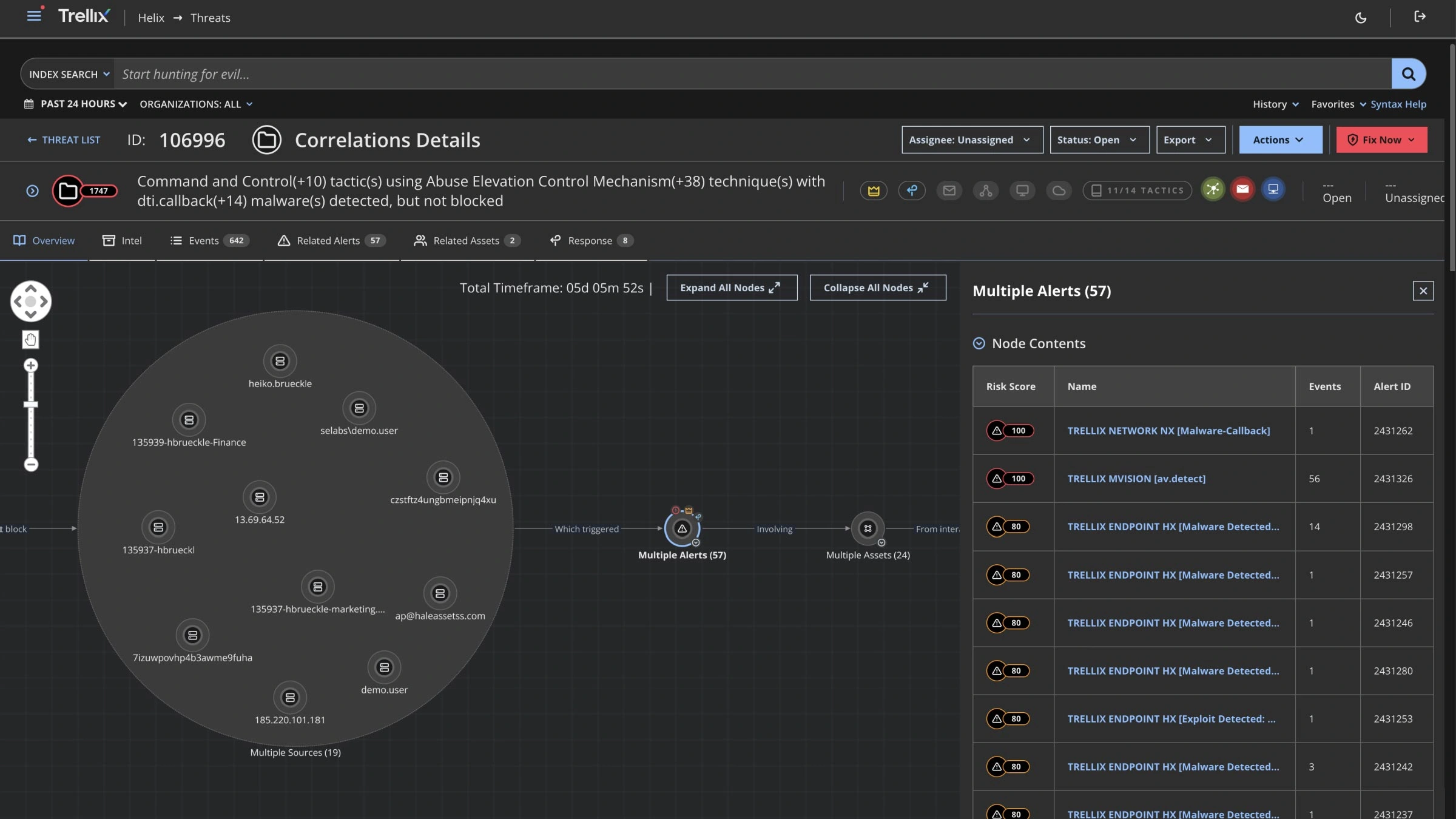The image size is (1456, 819).
Task: Open the Syntax Help link
Action: coord(1398,104)
